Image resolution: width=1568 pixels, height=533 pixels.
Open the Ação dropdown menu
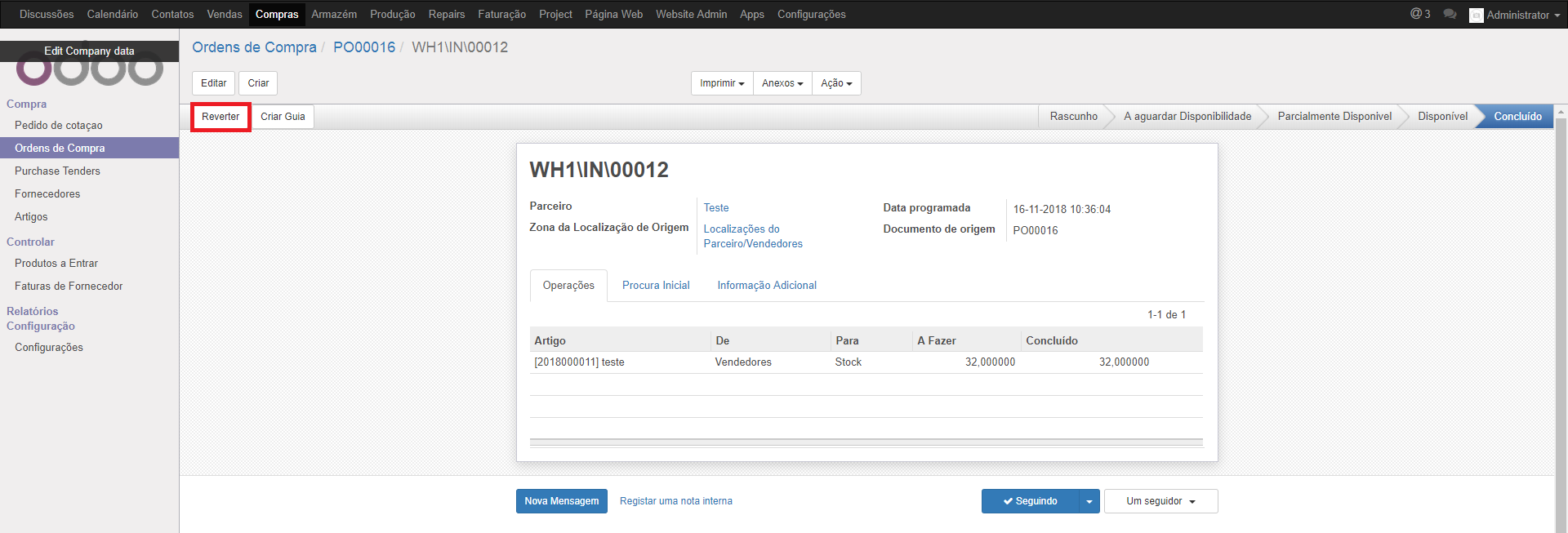[836, 83]
